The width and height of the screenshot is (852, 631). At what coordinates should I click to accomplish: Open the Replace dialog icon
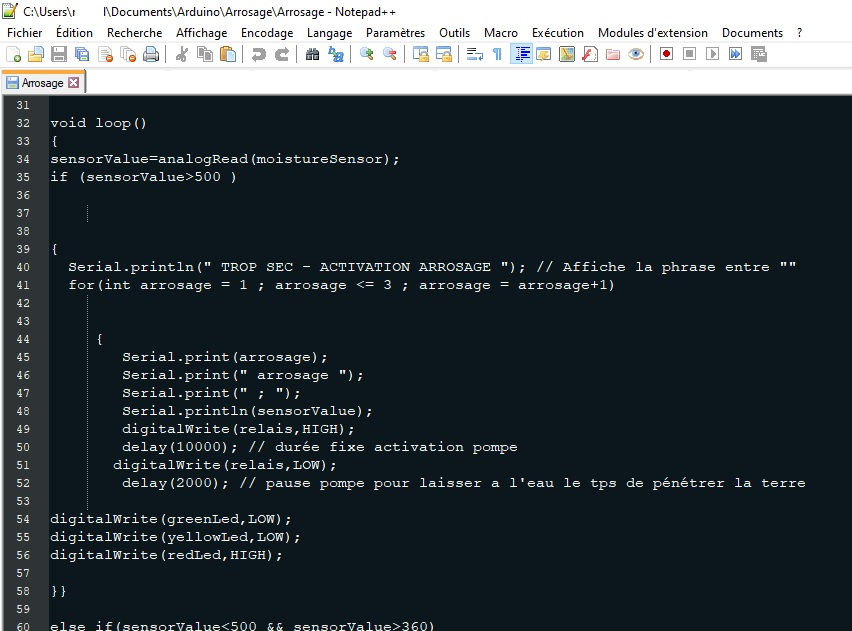(336, 54)
